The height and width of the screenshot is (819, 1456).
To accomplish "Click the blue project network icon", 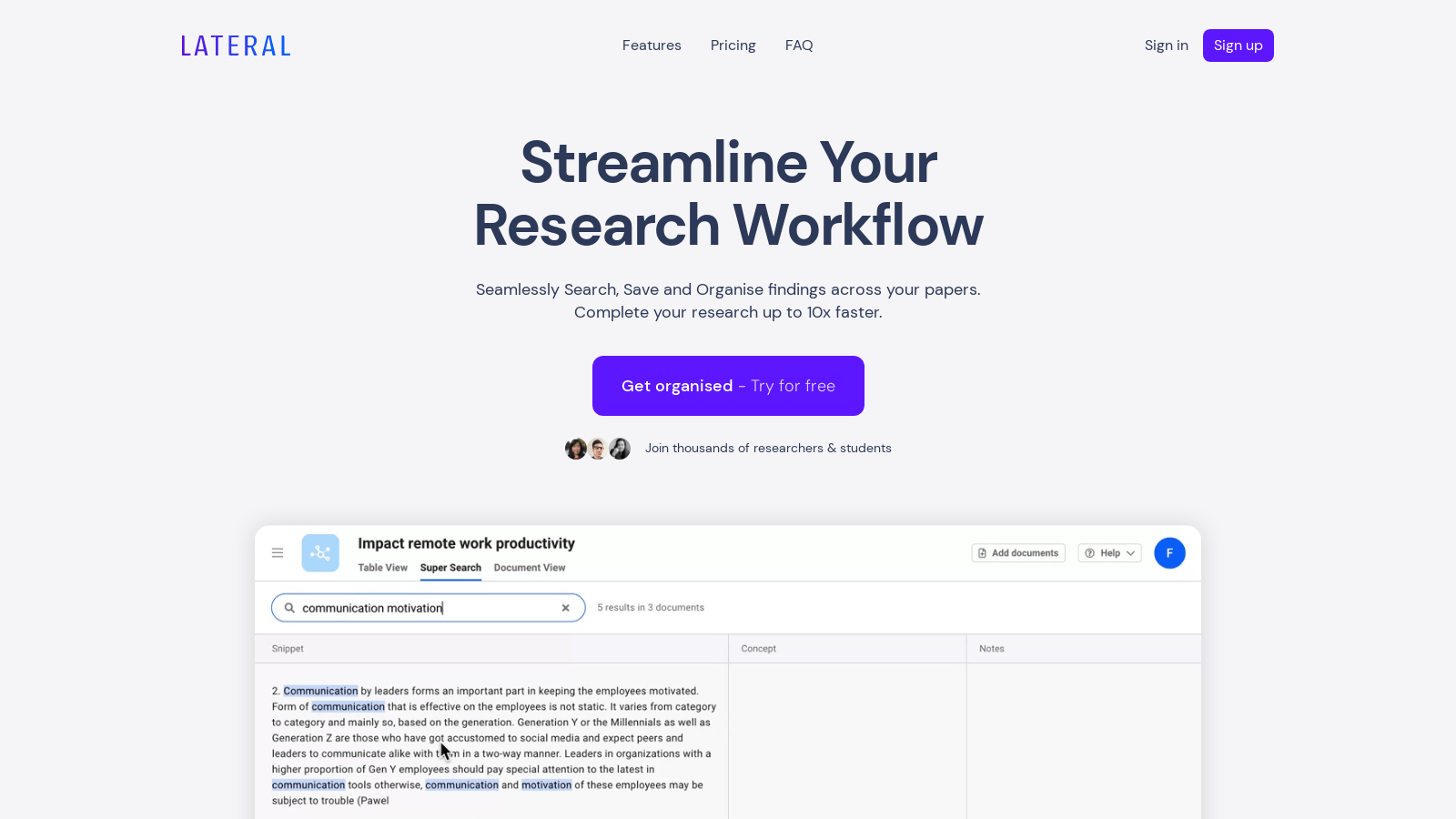I will click(x=320, y=553).
